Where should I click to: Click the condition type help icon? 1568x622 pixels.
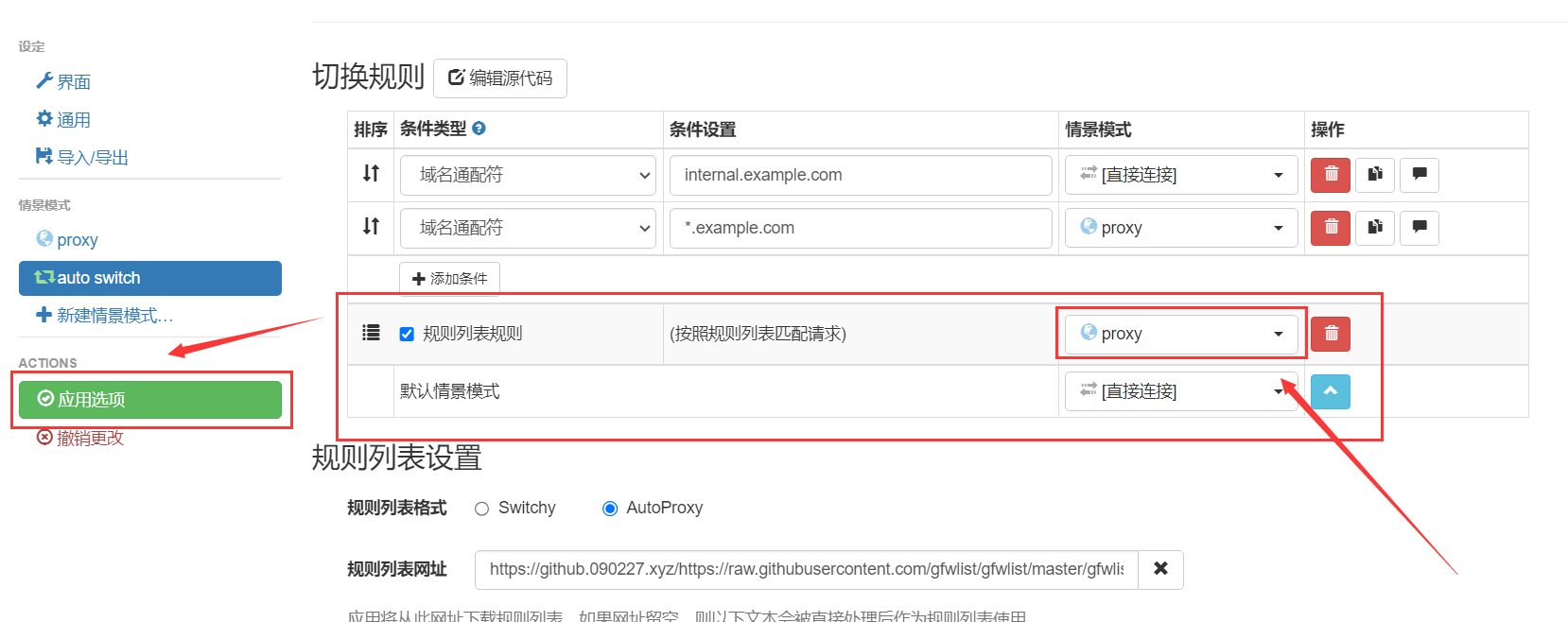(479, 129)
